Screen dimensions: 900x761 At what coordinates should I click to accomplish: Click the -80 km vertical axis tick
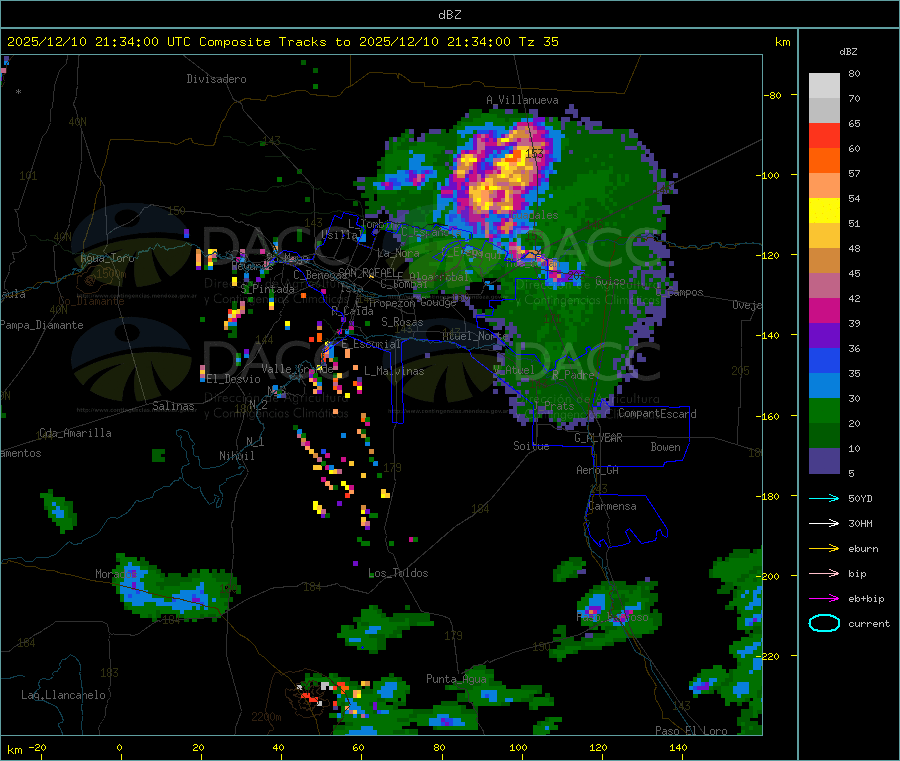[x=773, y=95]
